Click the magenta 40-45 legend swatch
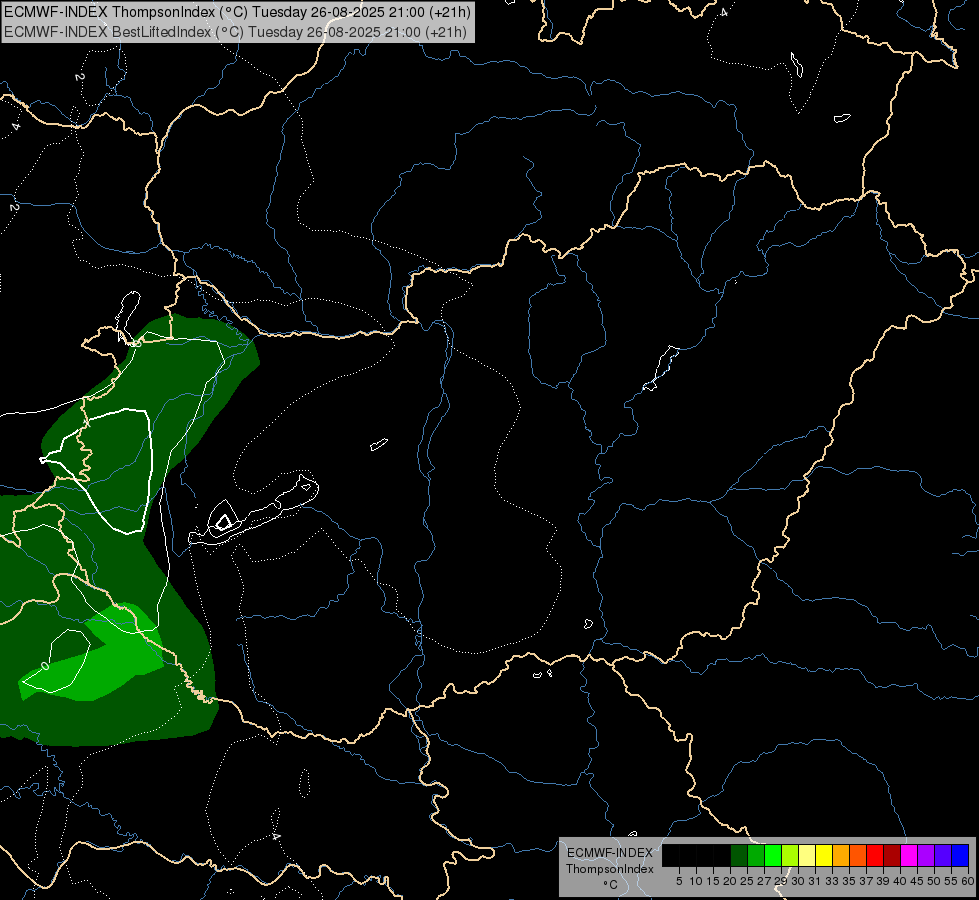The width and height of the screenshot is (979, 900). coord(909,855)
